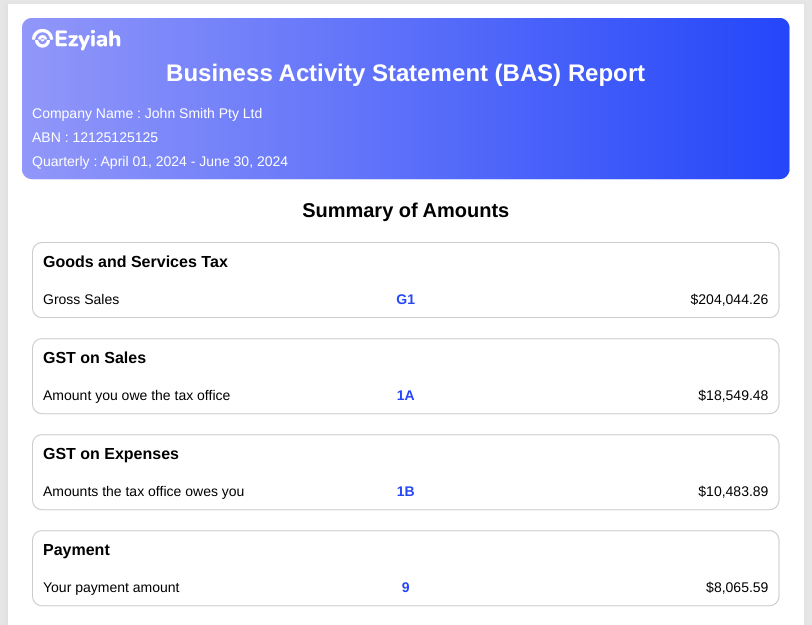Click the $204,044.26 gross sales amount
This screenshot has width=812, height=625.
[729, 299]
